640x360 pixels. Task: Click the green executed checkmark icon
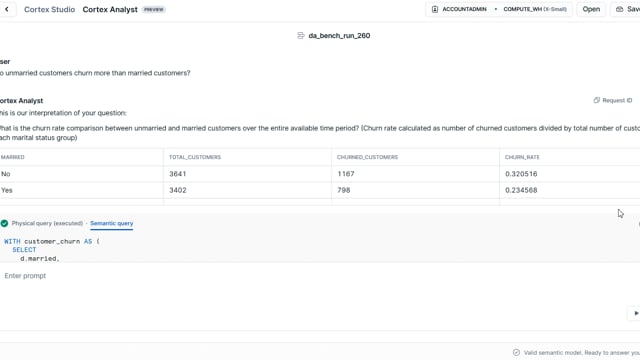pyautogui.click(x=4, y=223)
